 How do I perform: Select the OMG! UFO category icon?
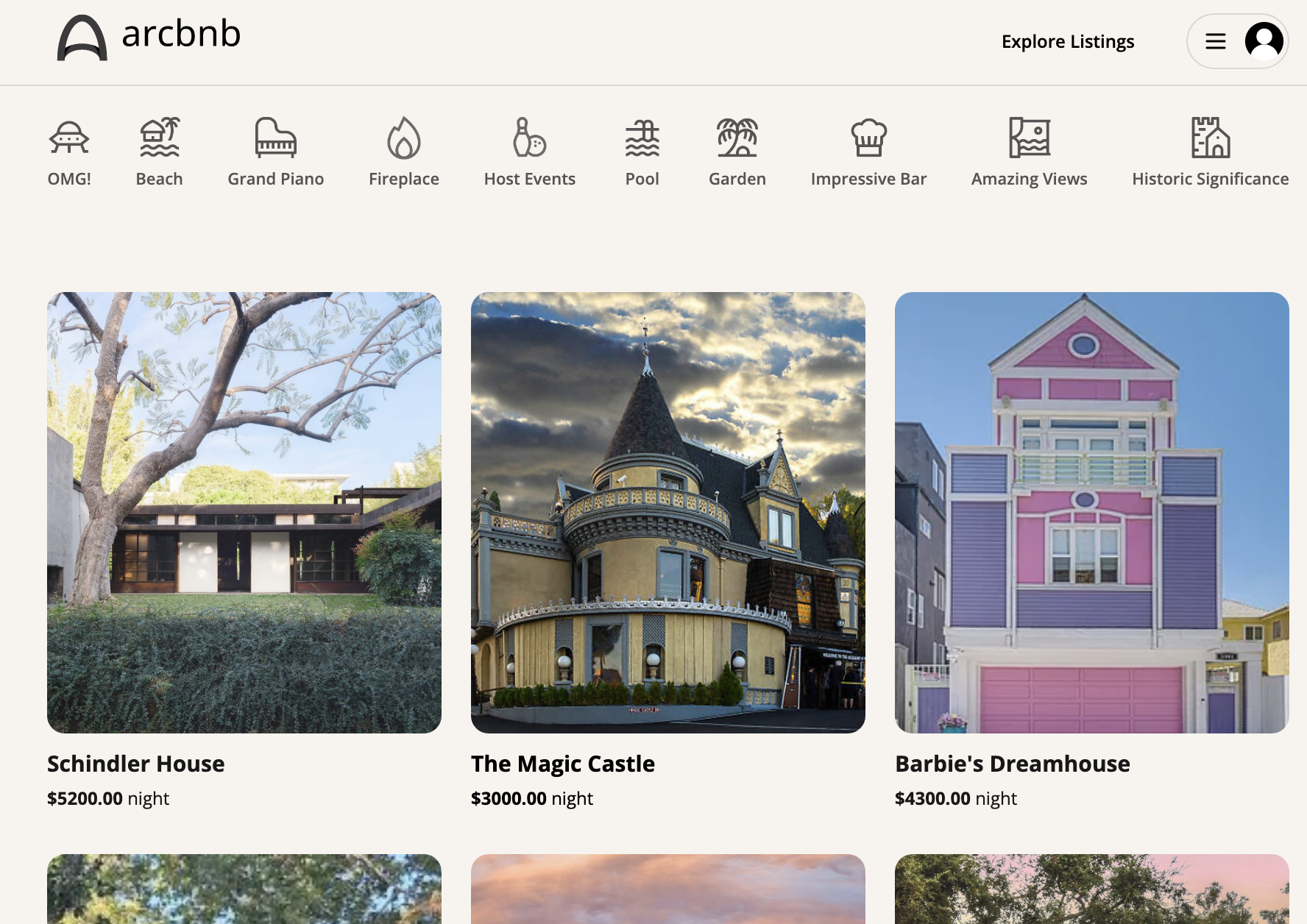pos(69,138)
